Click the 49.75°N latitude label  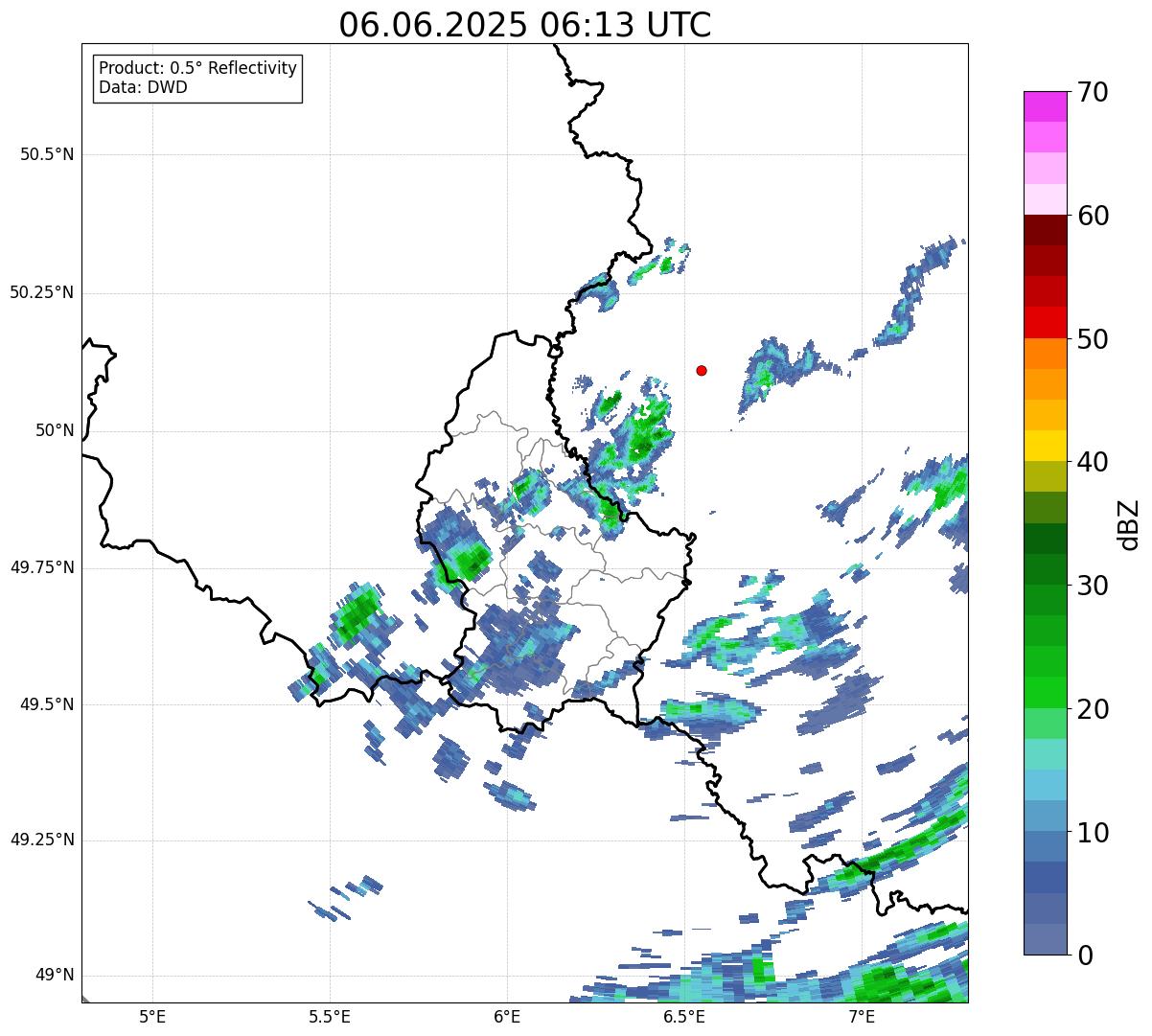pos(42,567)
